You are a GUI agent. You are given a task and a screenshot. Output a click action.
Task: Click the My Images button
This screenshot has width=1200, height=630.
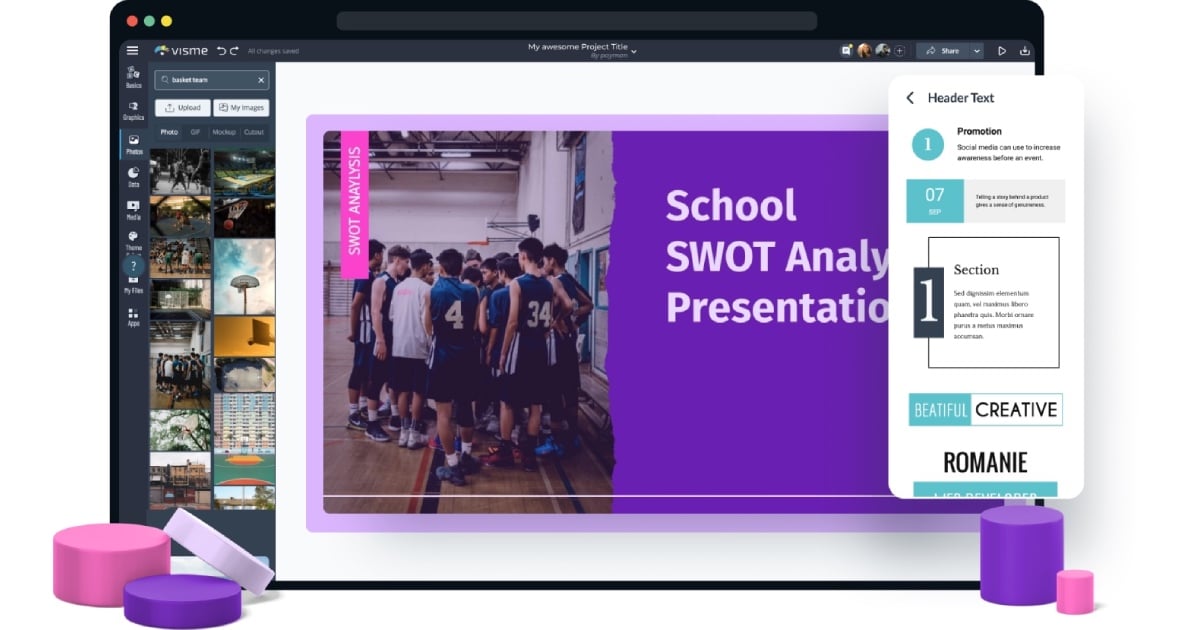point(241,108)
